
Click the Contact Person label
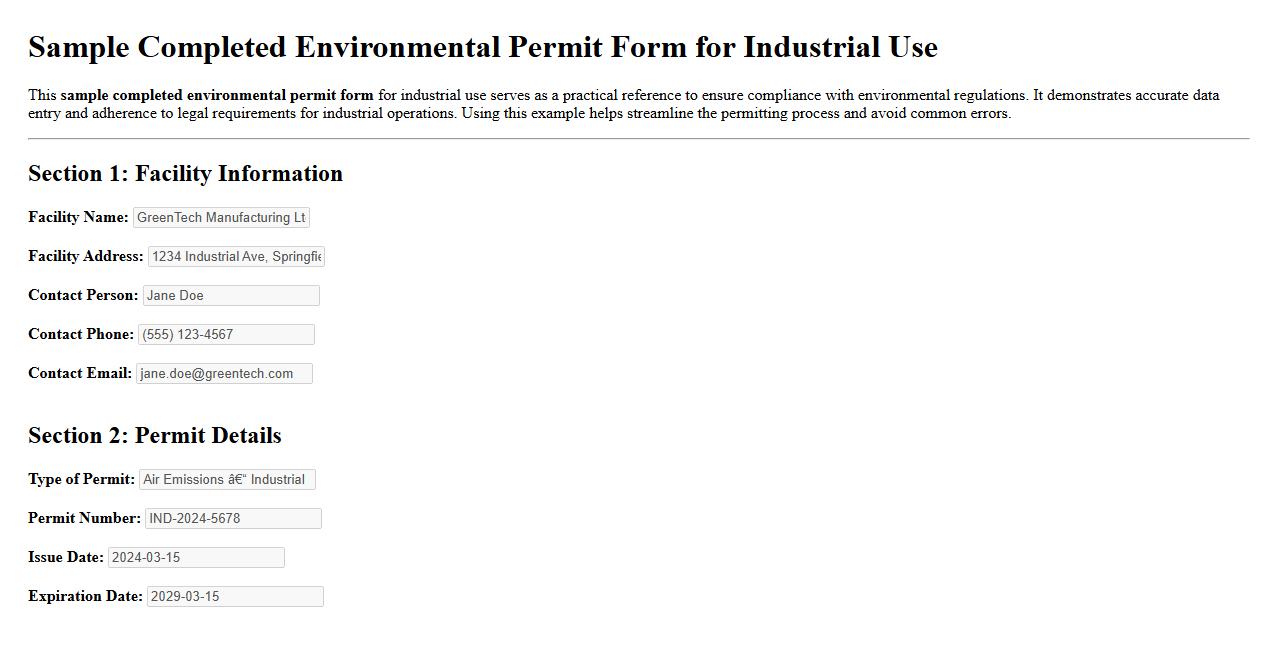81,295
